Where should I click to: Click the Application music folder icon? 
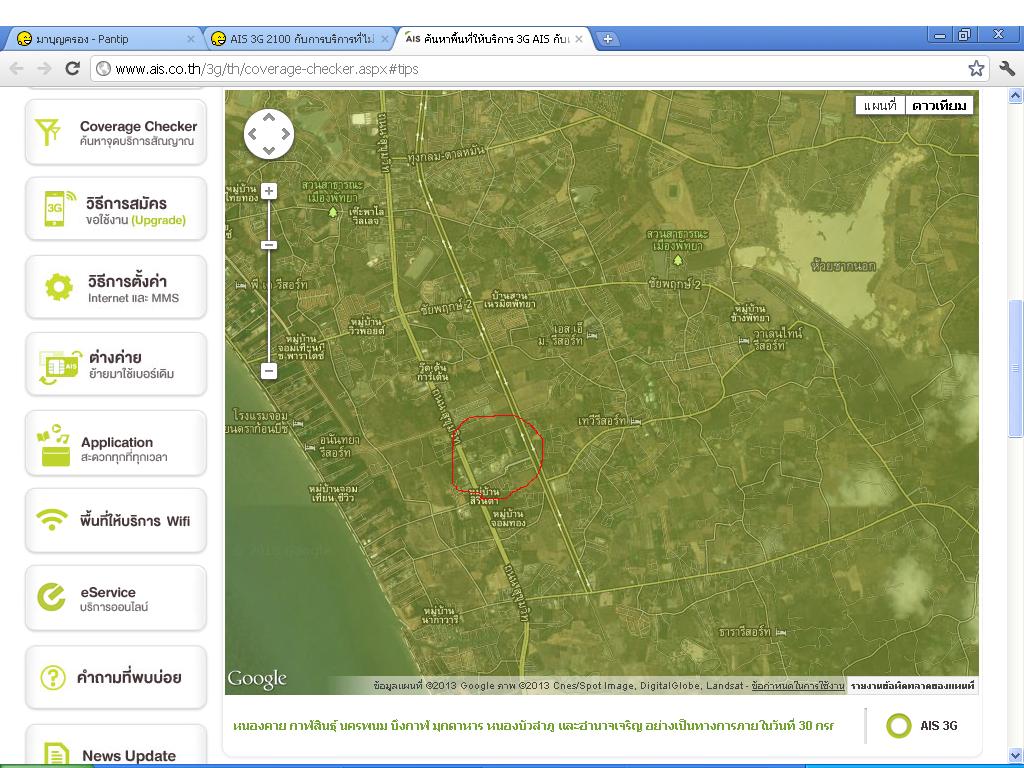pyautogui.click(x=54, y=445)
